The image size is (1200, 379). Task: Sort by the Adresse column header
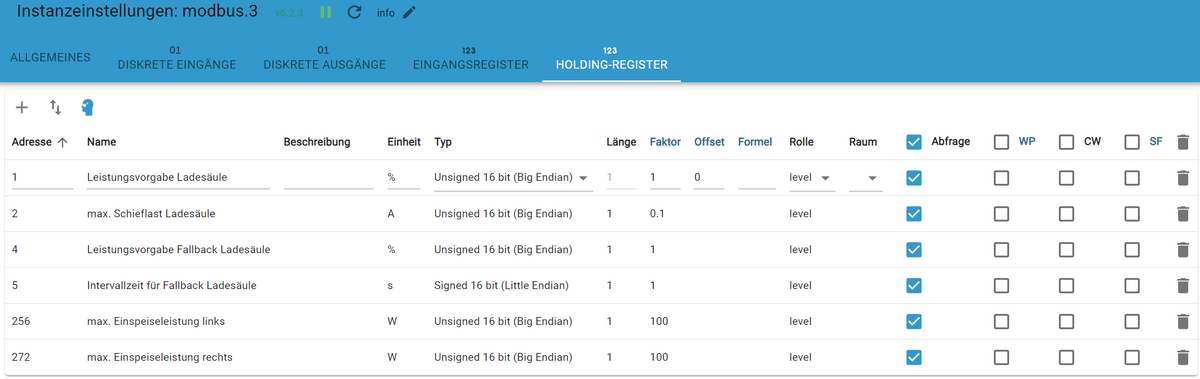point(40,142)
